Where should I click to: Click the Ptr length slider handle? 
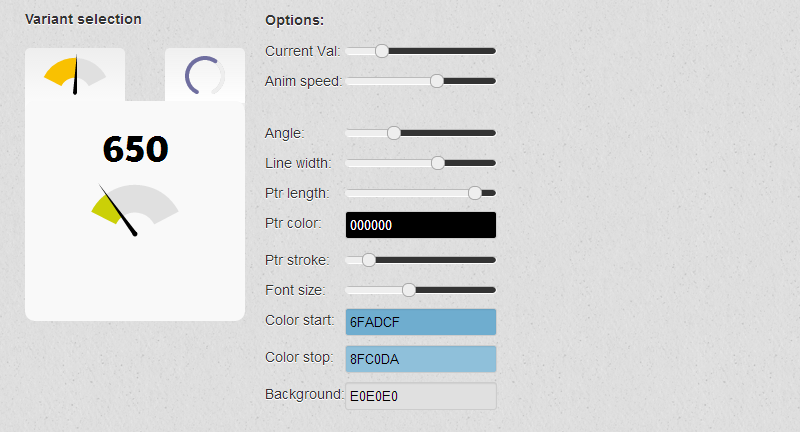(x=475, y=192)
